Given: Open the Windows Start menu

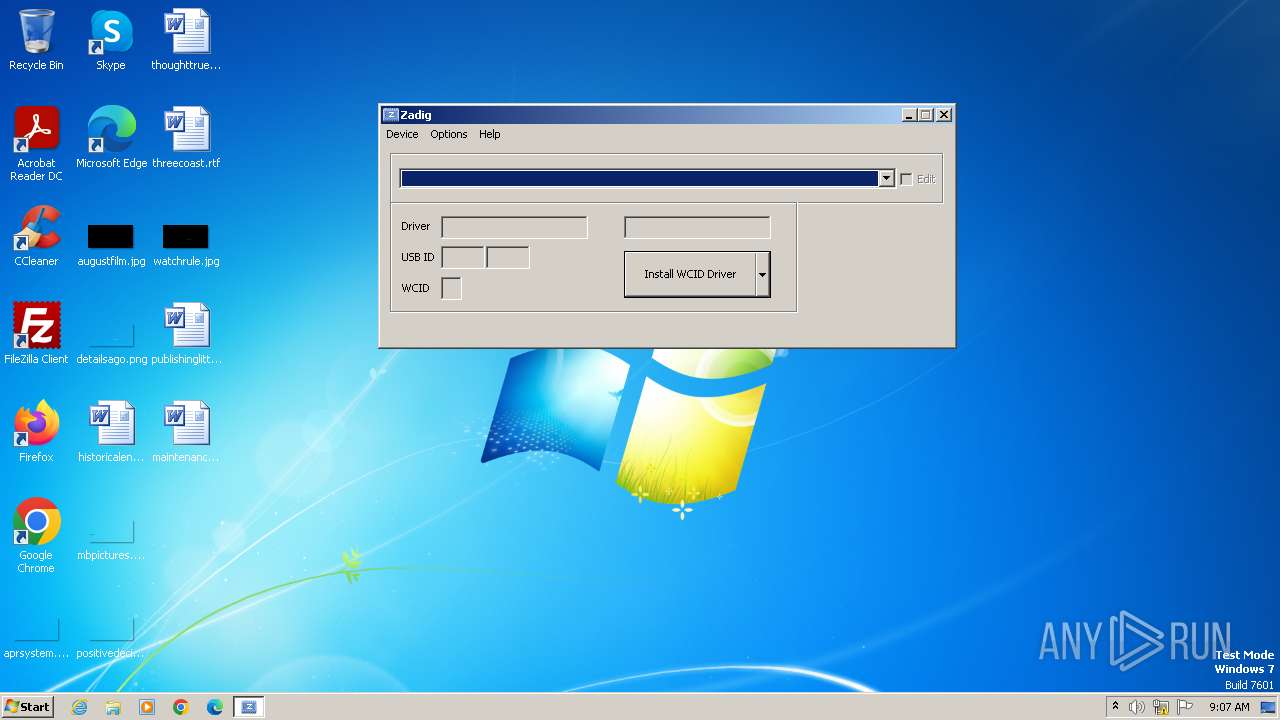Looking at the screenshot, I should 28,706.
